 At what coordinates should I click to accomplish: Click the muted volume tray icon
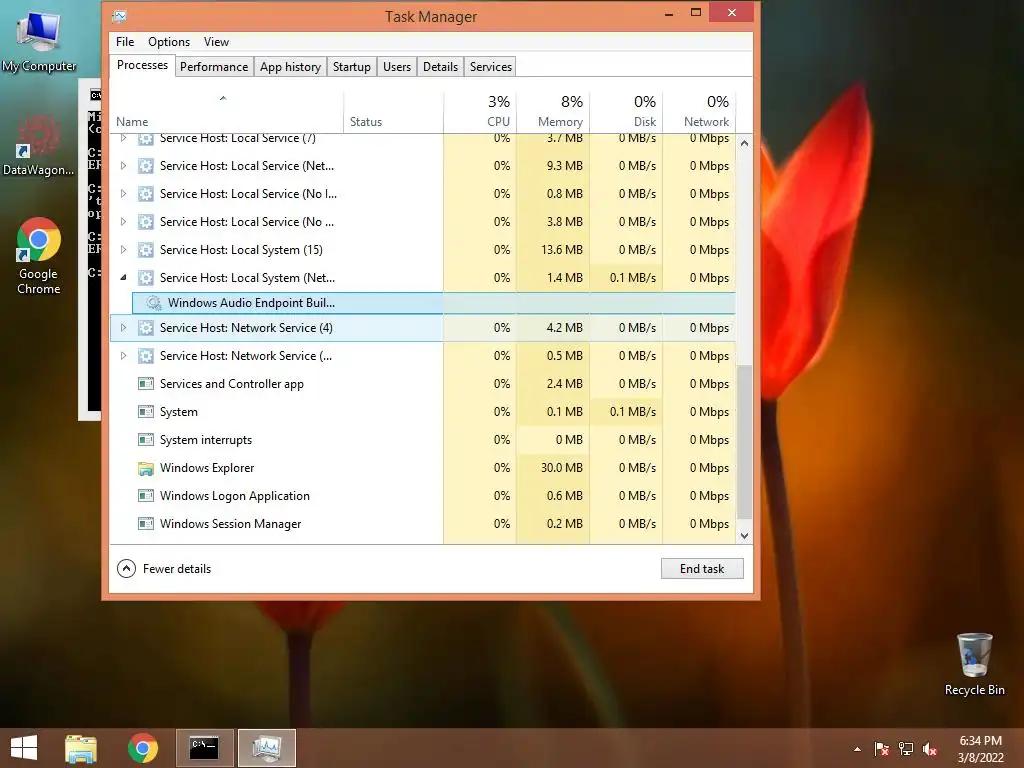[x=930, y=749]
